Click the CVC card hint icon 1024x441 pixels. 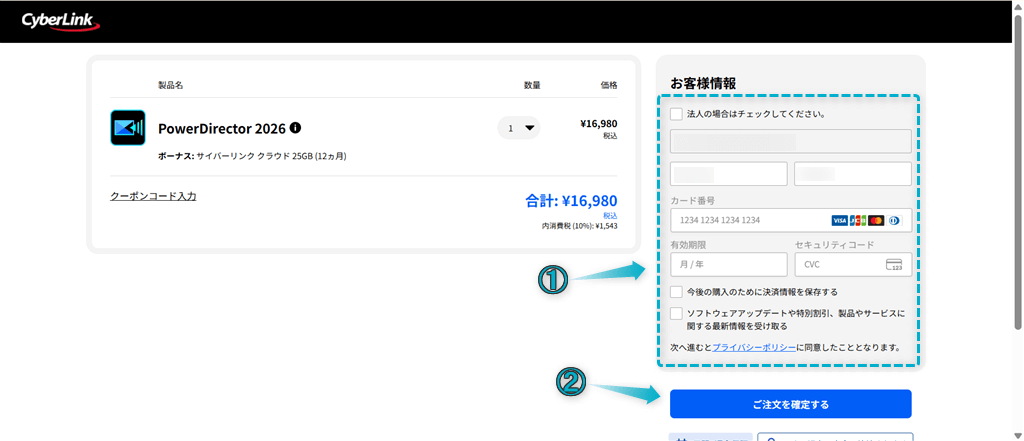pyautogui.click(x=893, y=265)
